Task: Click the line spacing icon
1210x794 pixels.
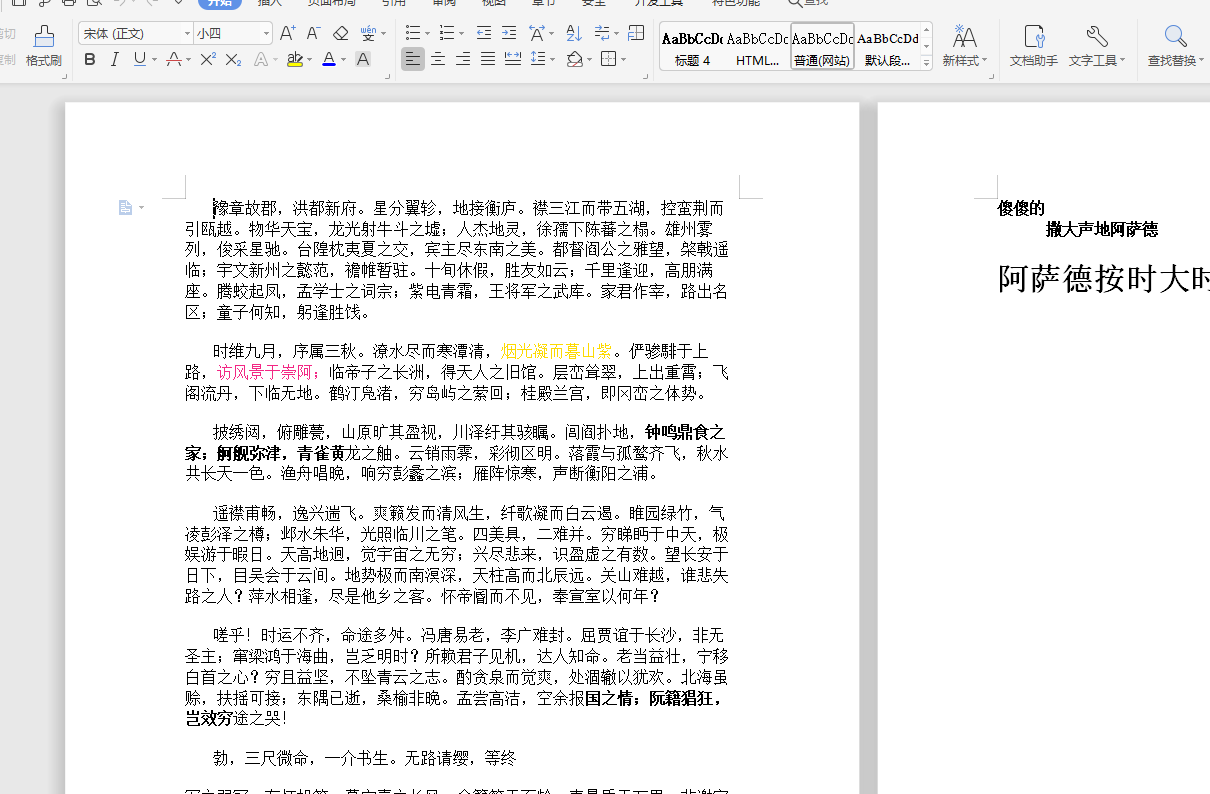Action: point(538,60)
